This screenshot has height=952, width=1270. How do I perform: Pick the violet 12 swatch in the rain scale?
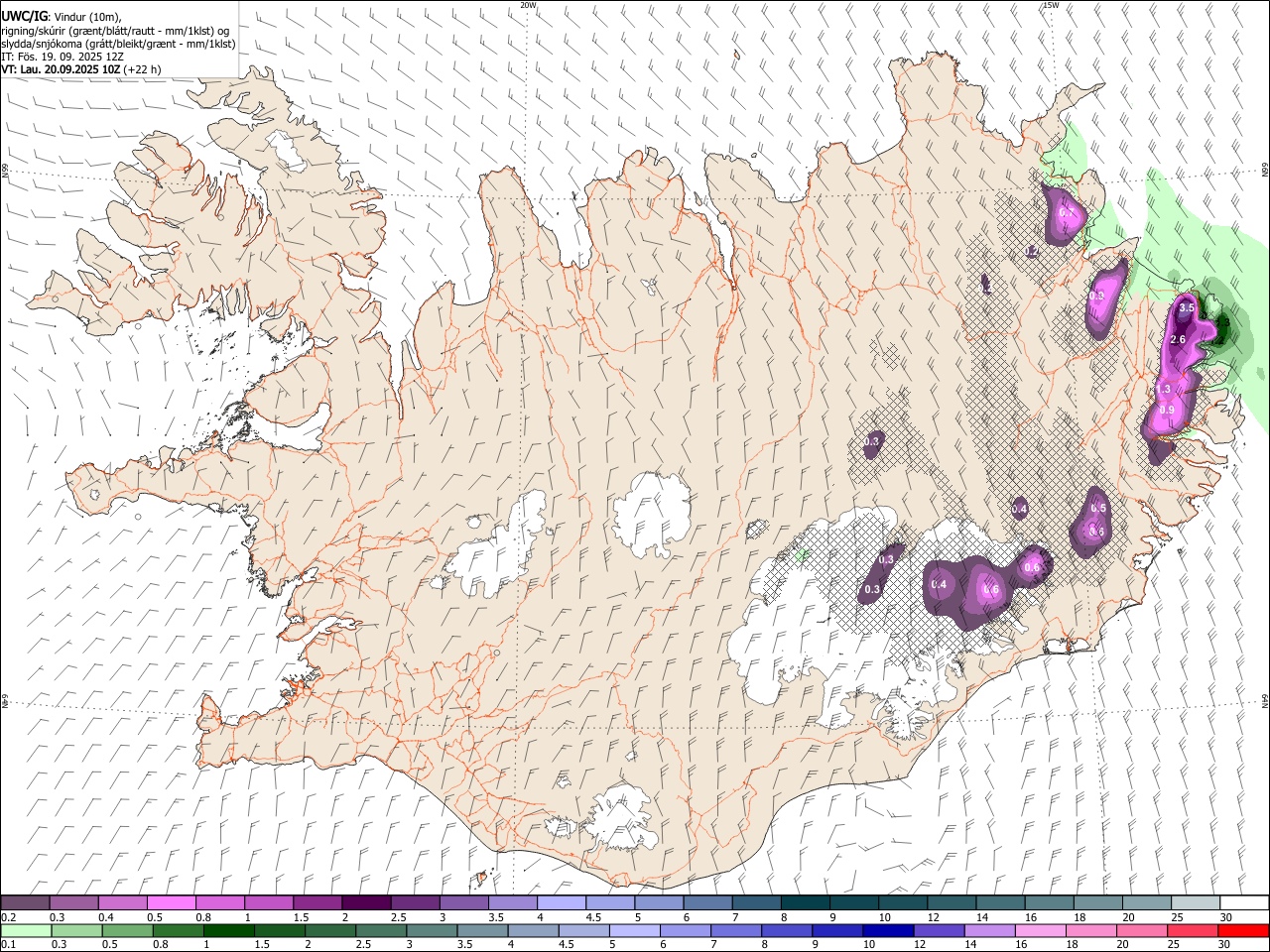pyautogui.click(x=938, y=931)
